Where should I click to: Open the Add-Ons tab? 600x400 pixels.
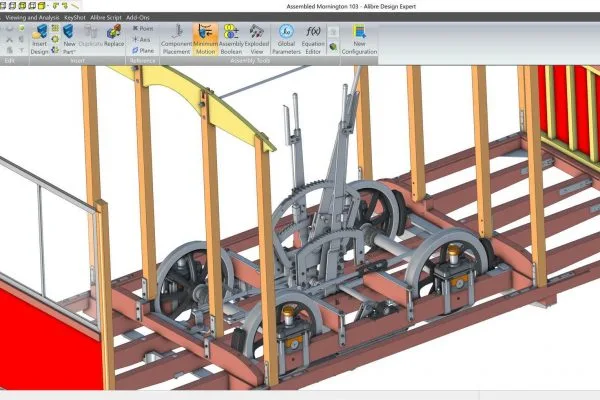click(x=138, y=18)
